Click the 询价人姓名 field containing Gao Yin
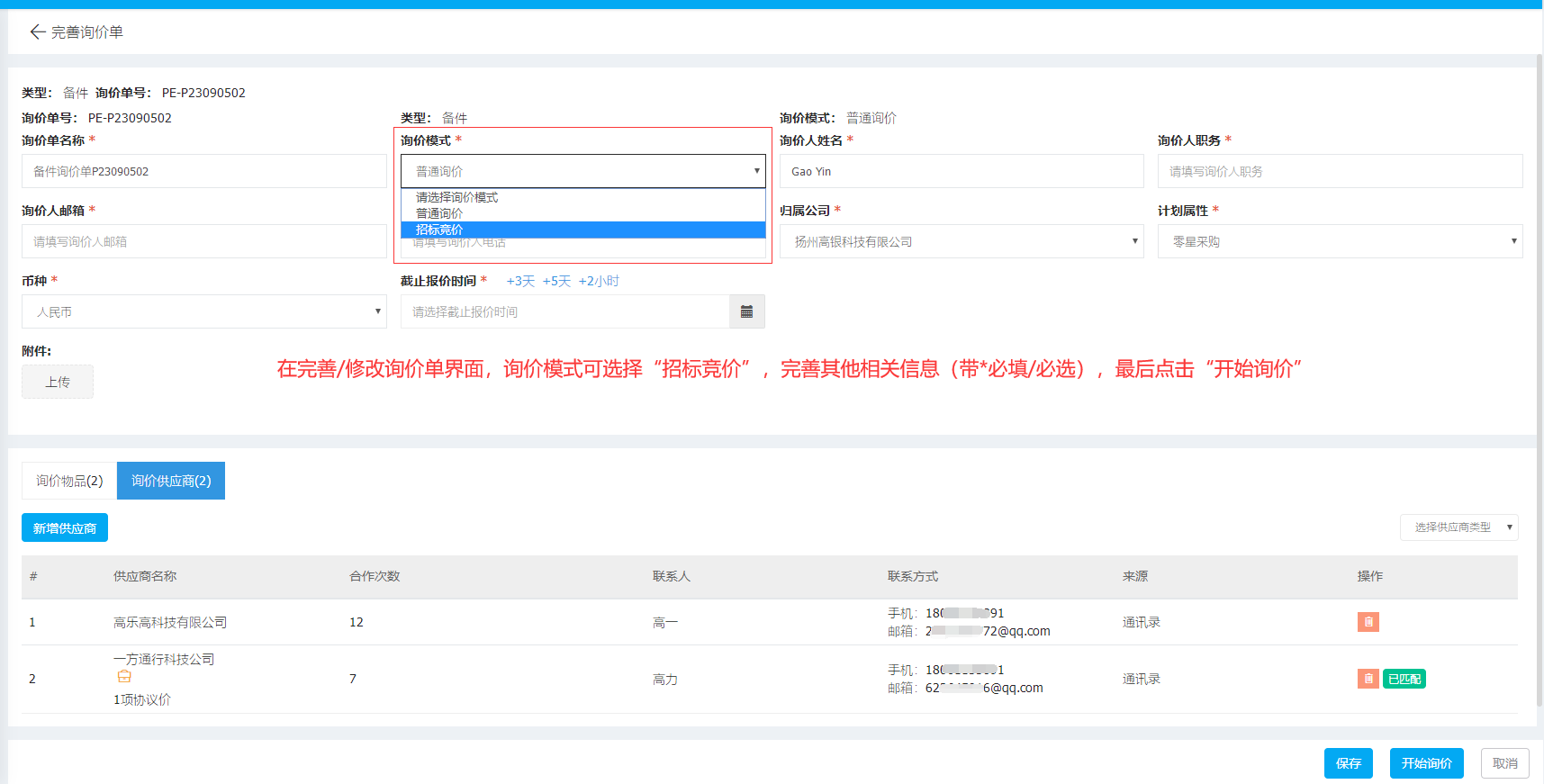This screenshot has width=1544, height=784. 962,171
